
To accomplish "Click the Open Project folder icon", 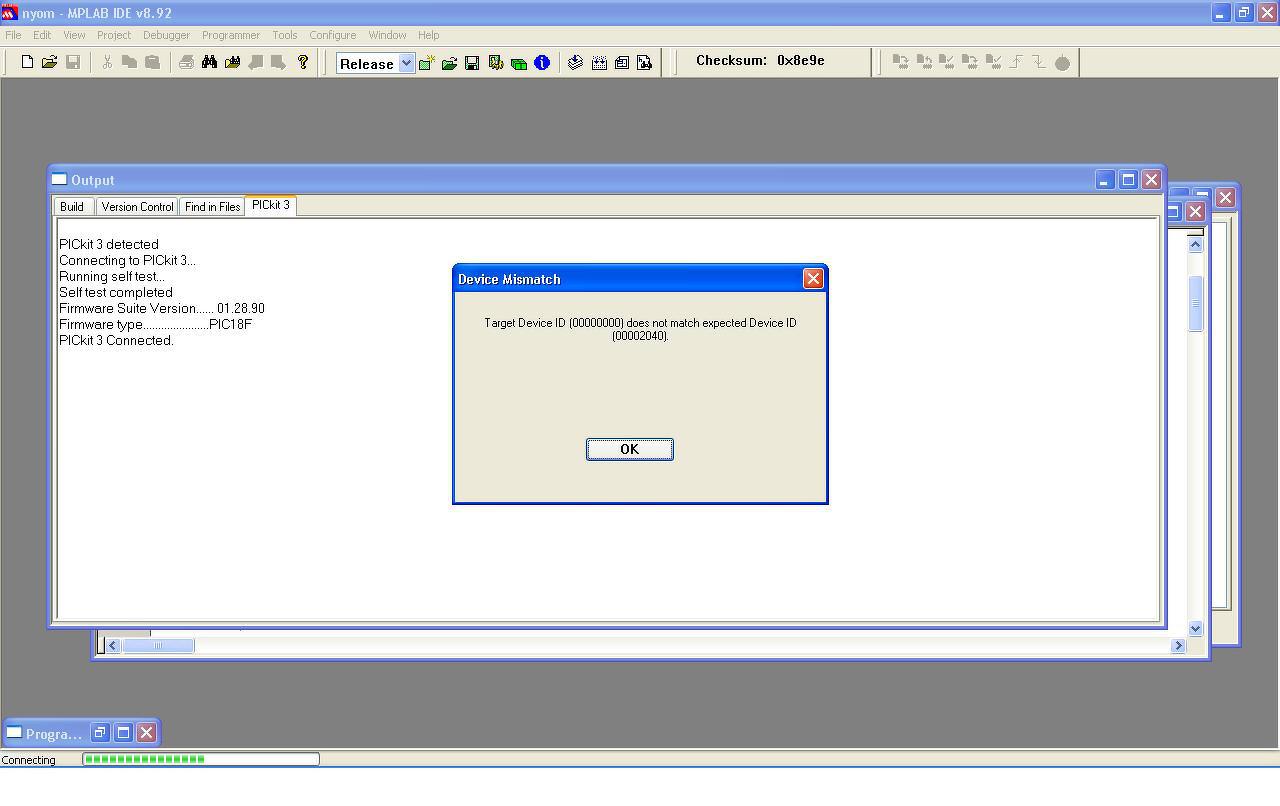I will [449, 63].
